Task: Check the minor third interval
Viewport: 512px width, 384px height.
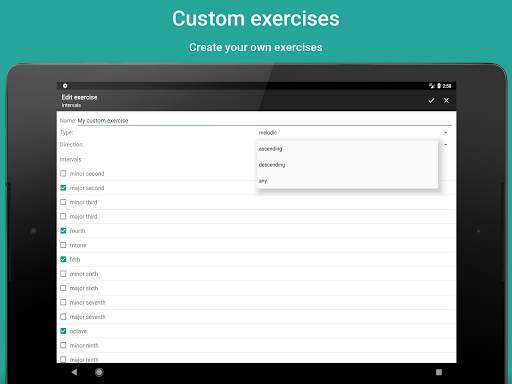Action: 63,202
